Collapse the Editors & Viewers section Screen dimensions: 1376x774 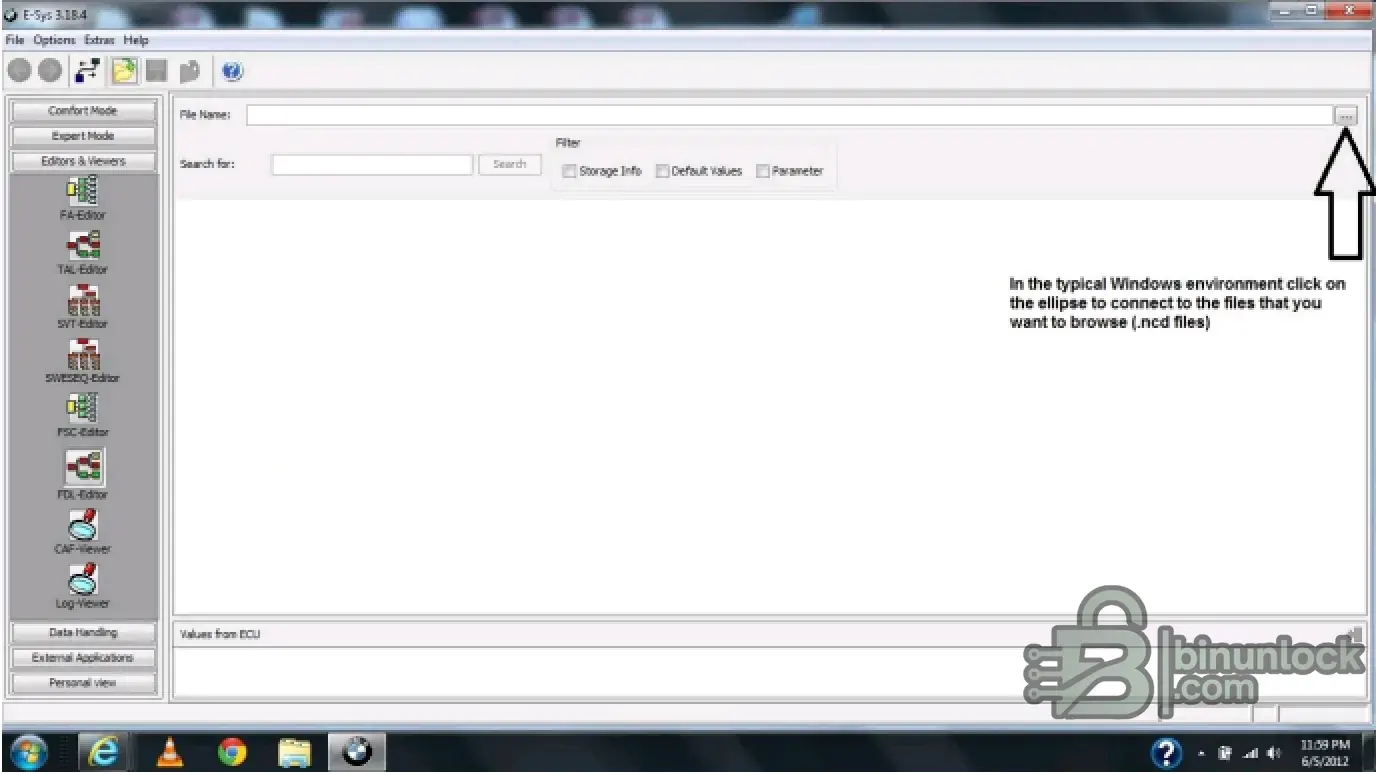pos(83,161)
